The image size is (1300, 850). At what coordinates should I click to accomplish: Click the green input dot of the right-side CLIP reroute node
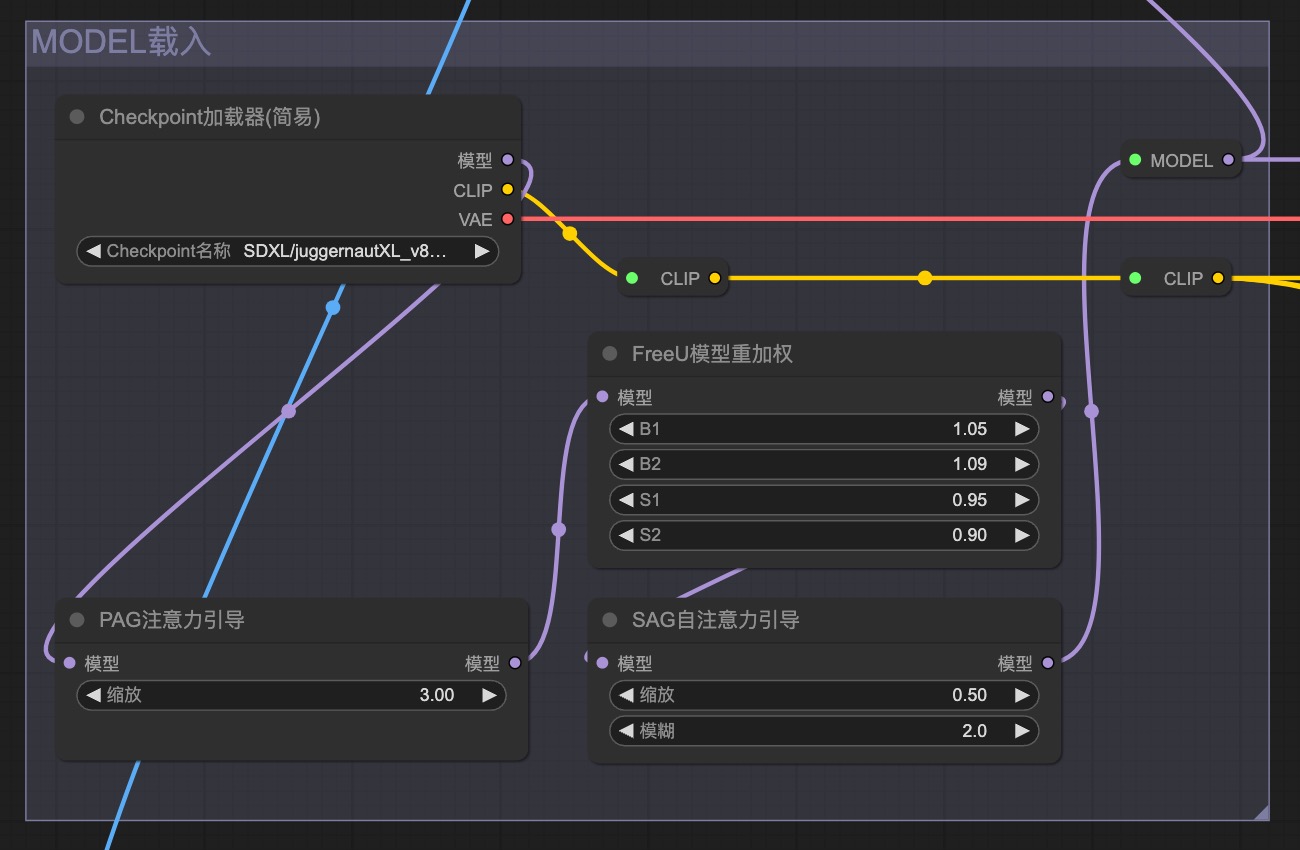(x=1134, y=278)
